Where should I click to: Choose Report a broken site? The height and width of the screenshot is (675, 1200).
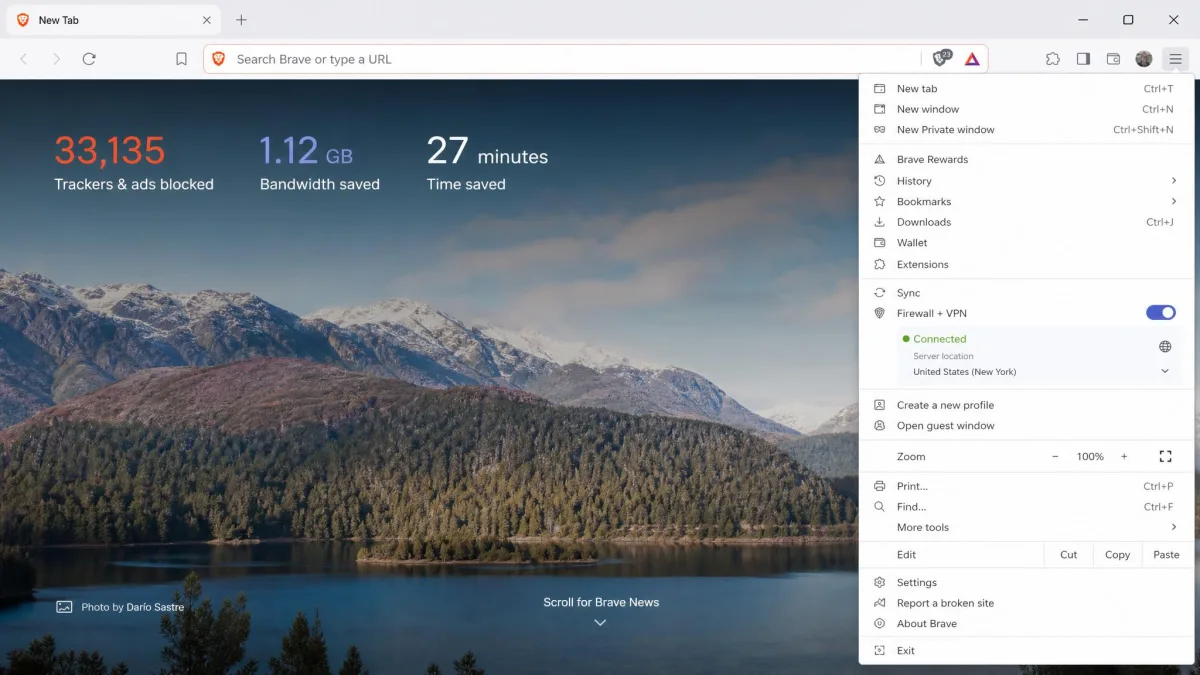pos(1026,603)
